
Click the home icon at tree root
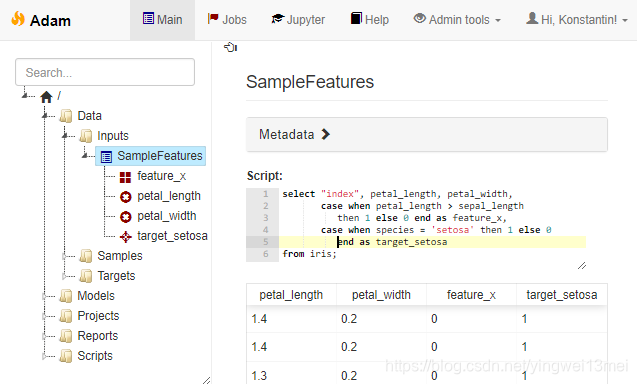pyautogui.click(x=46, y=97)
